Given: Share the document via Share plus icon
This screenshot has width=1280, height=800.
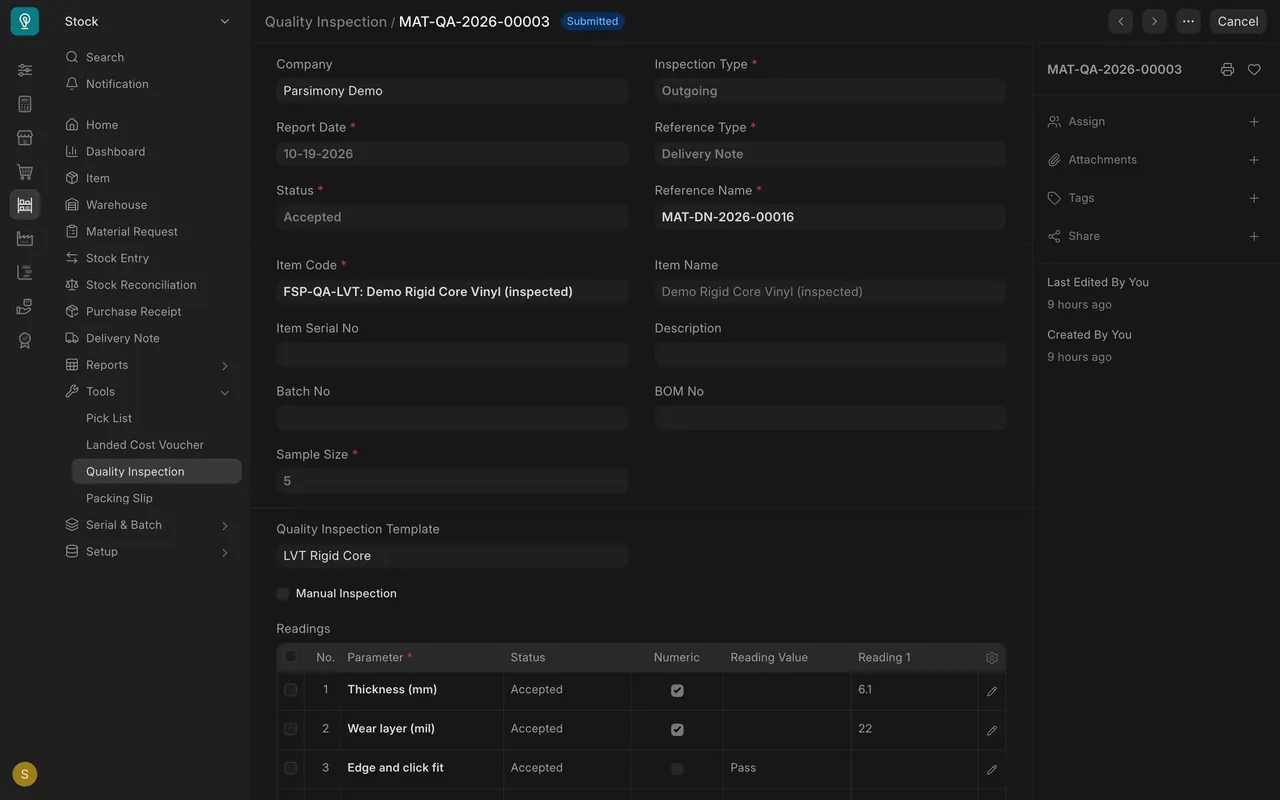Looking at the screenshot, I should [x=1254, y=236].
